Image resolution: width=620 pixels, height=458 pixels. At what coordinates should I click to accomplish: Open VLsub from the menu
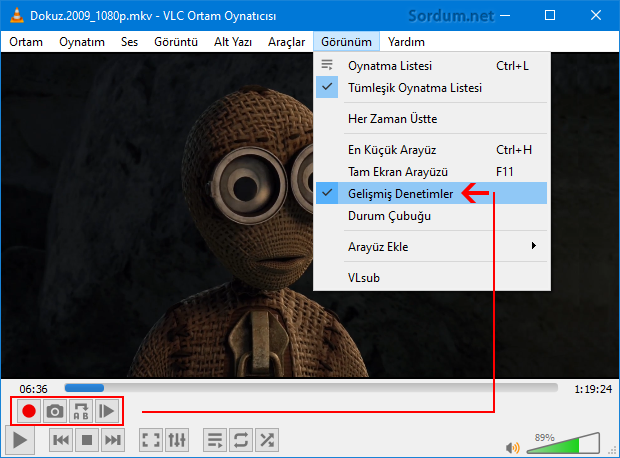coord(431,278)
